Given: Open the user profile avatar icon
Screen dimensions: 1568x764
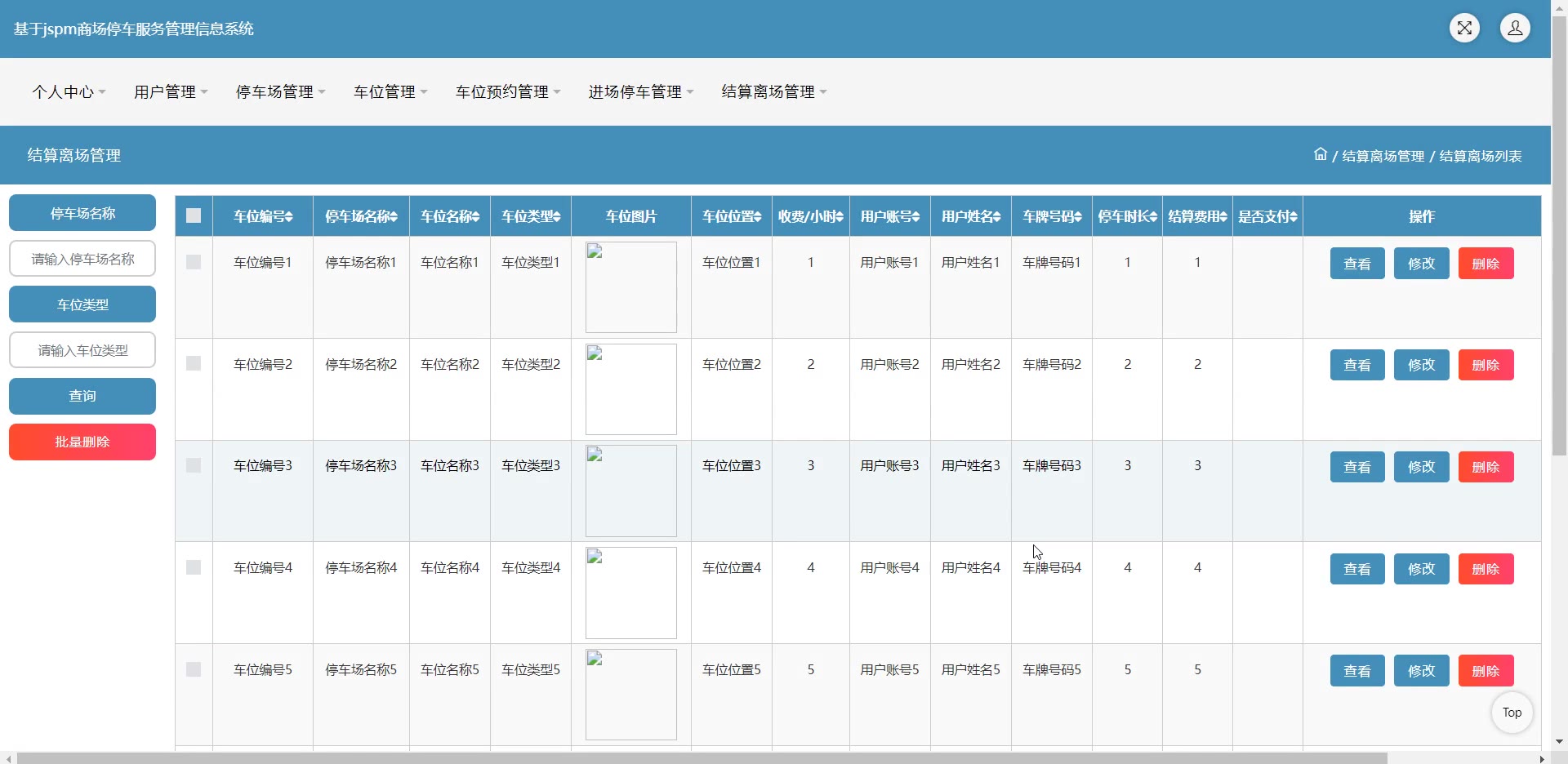Looking at the screenshot, I should (x=1515, y=28).
